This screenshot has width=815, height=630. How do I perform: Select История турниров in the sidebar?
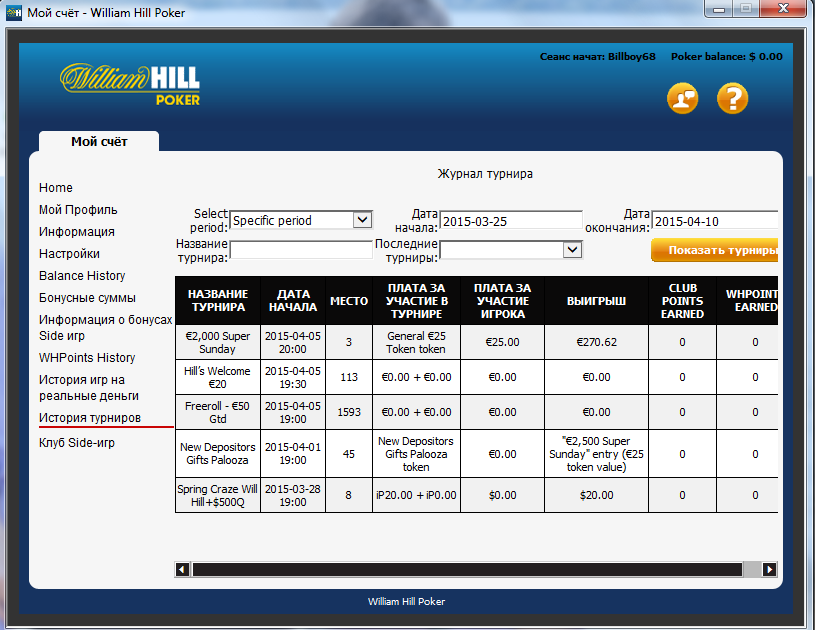(90, 418)
